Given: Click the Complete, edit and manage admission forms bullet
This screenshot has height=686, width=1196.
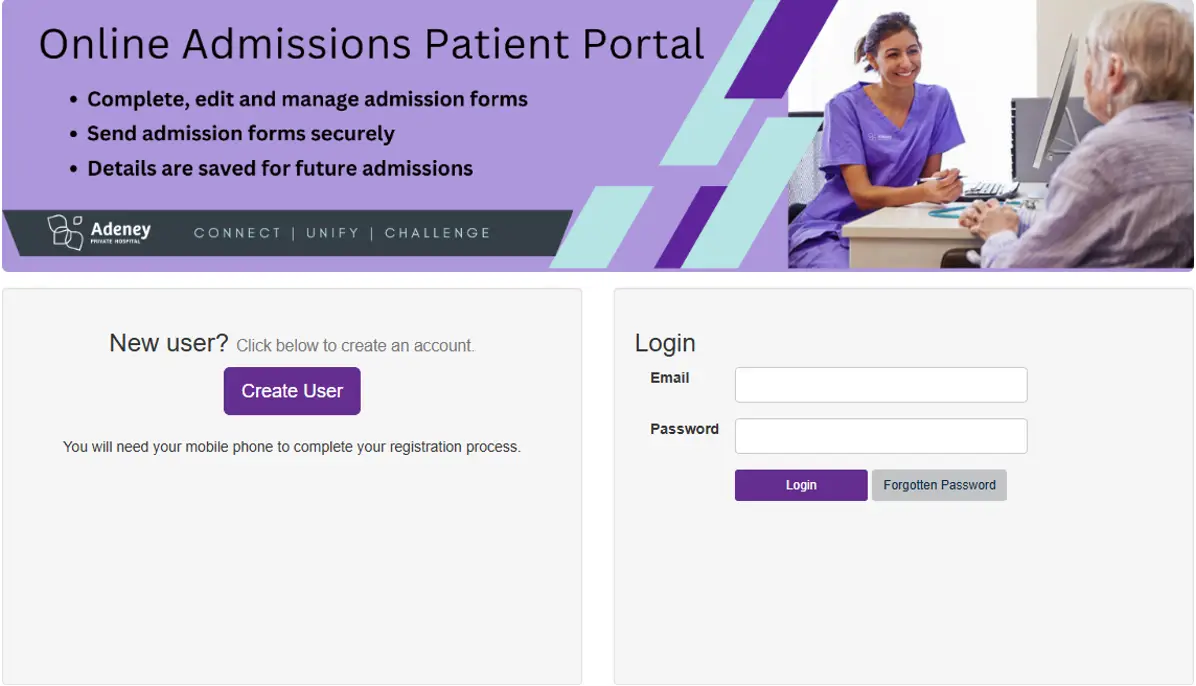Looking at the screenshot, I should (x=307, y=99).
